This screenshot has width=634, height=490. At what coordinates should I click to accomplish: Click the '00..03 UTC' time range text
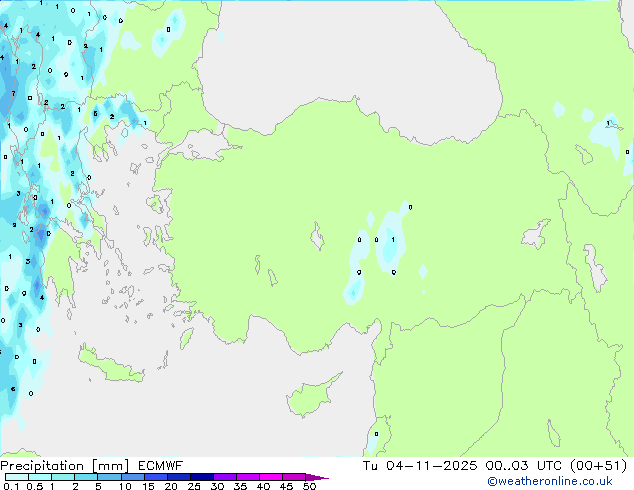524,466
